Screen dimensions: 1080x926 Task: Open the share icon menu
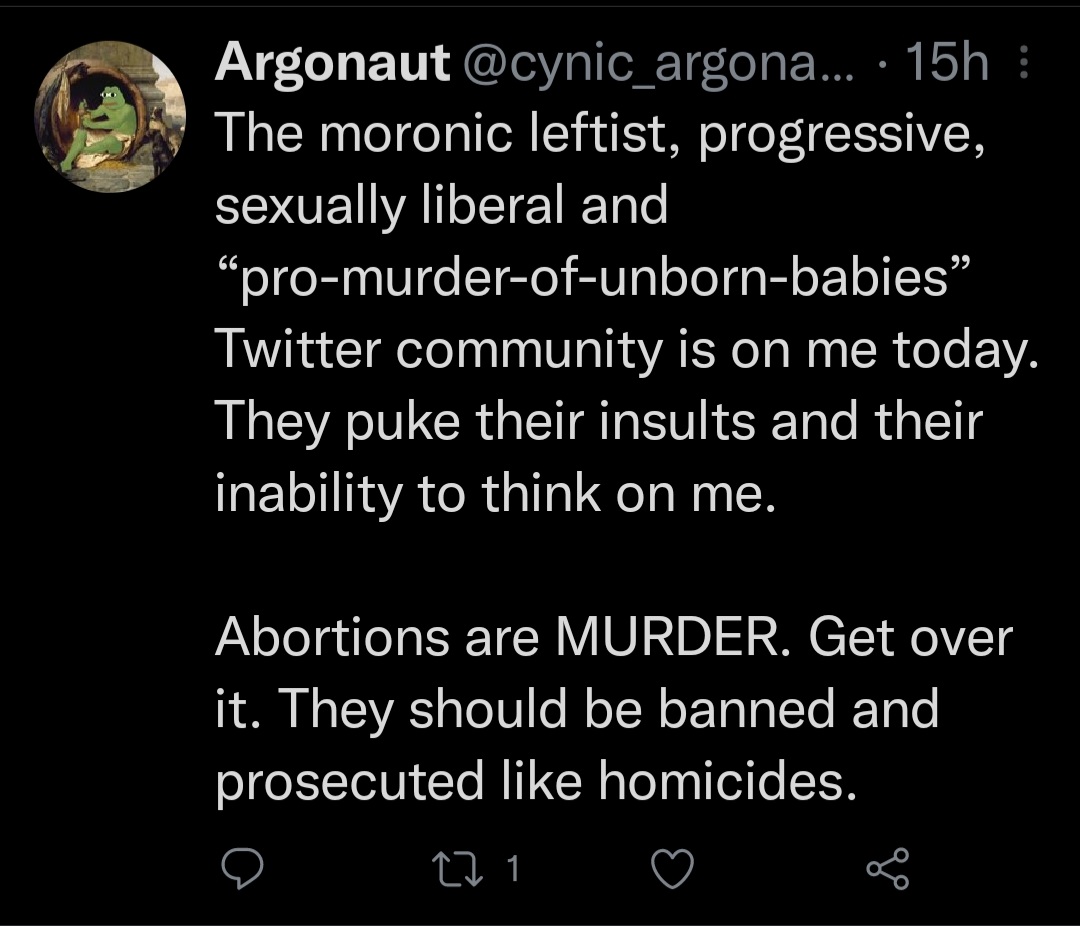pos(888,868)
